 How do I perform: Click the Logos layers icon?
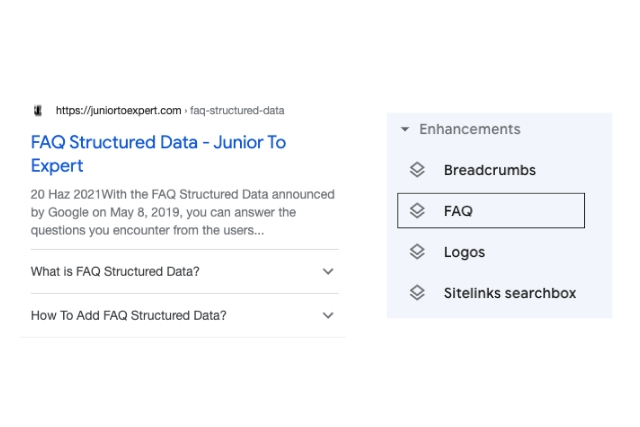(418, 252)
